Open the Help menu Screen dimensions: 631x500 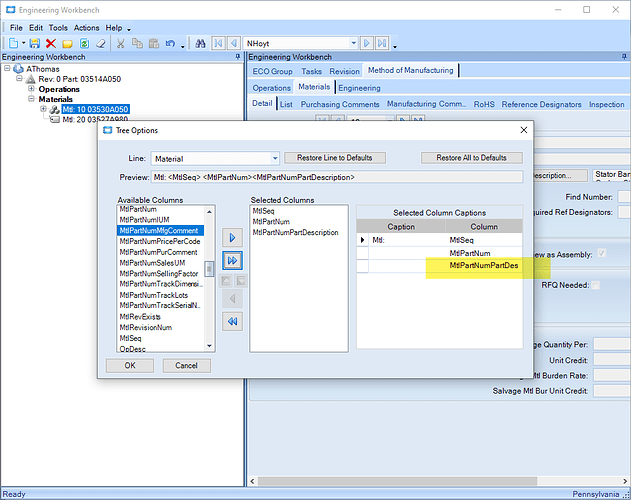tap(114, 28)
